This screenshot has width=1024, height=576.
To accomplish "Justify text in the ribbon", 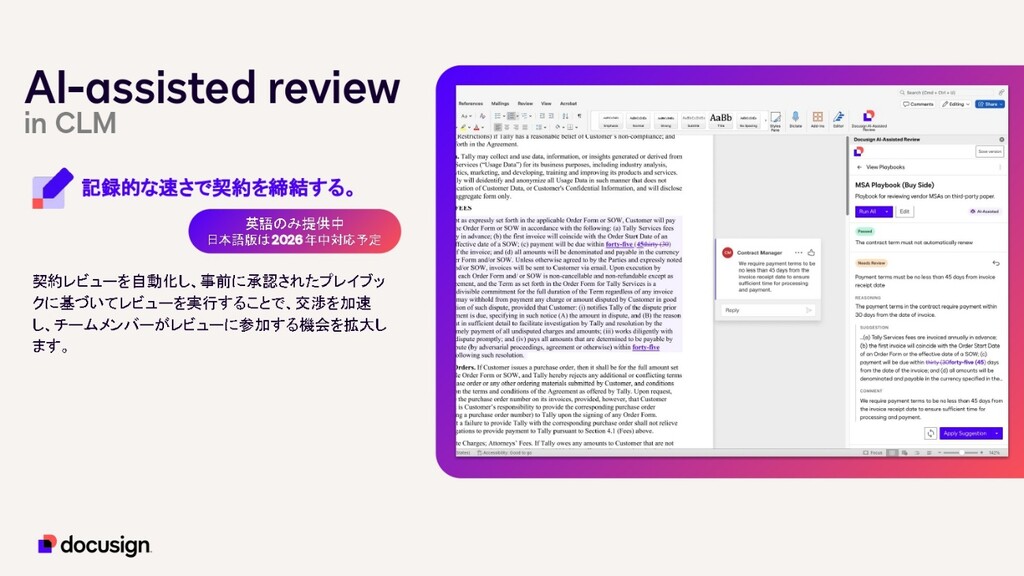I will coord(525,127).
